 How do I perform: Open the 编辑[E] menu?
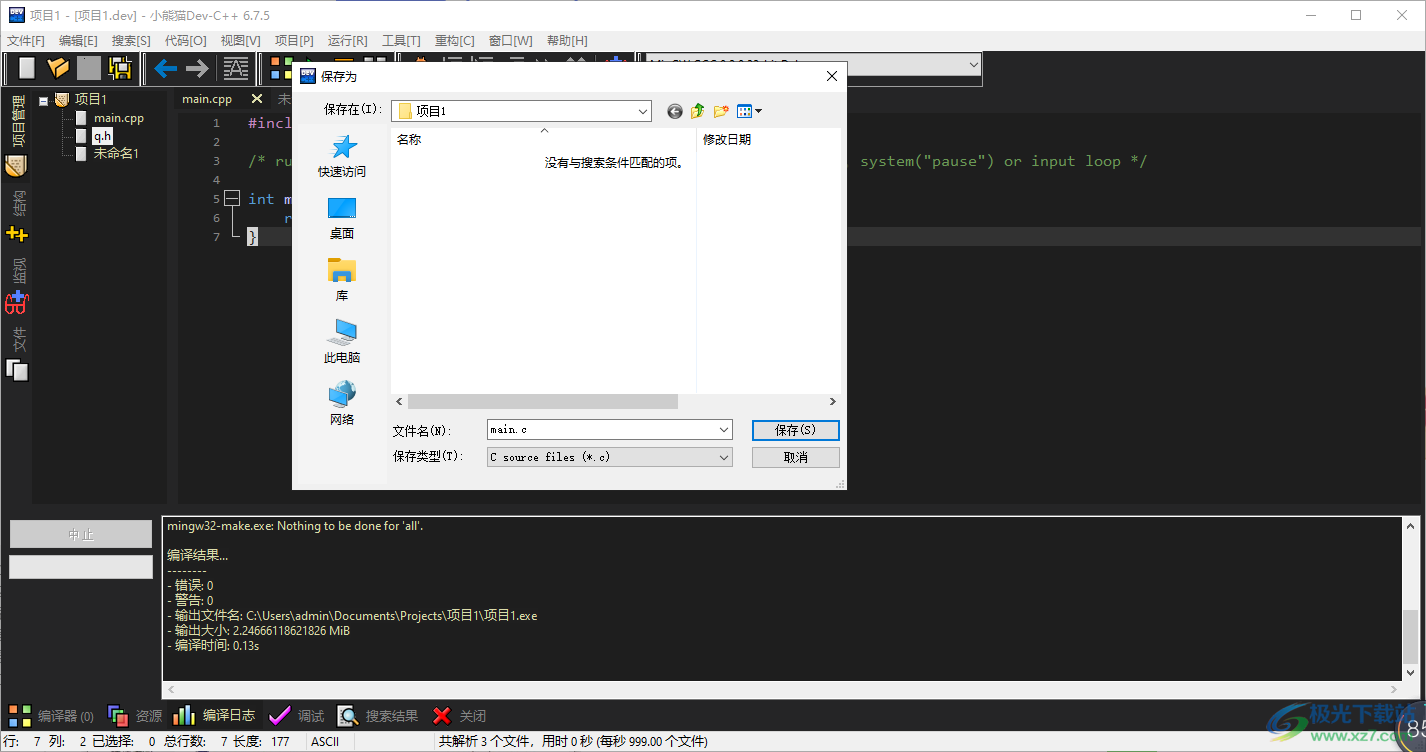click(78, 41)
